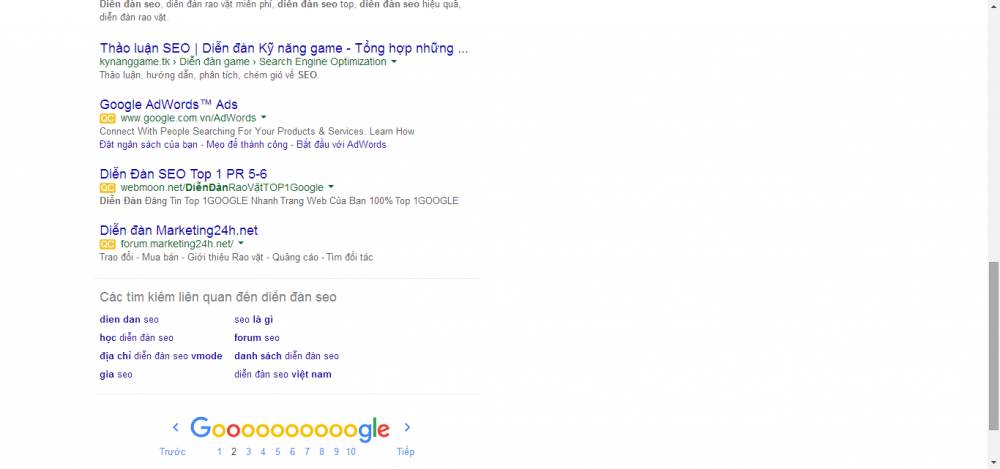This screenshot has height=469, width=1000.
Task: Click next page chevron arrow icon
Action: coord(408,428)
